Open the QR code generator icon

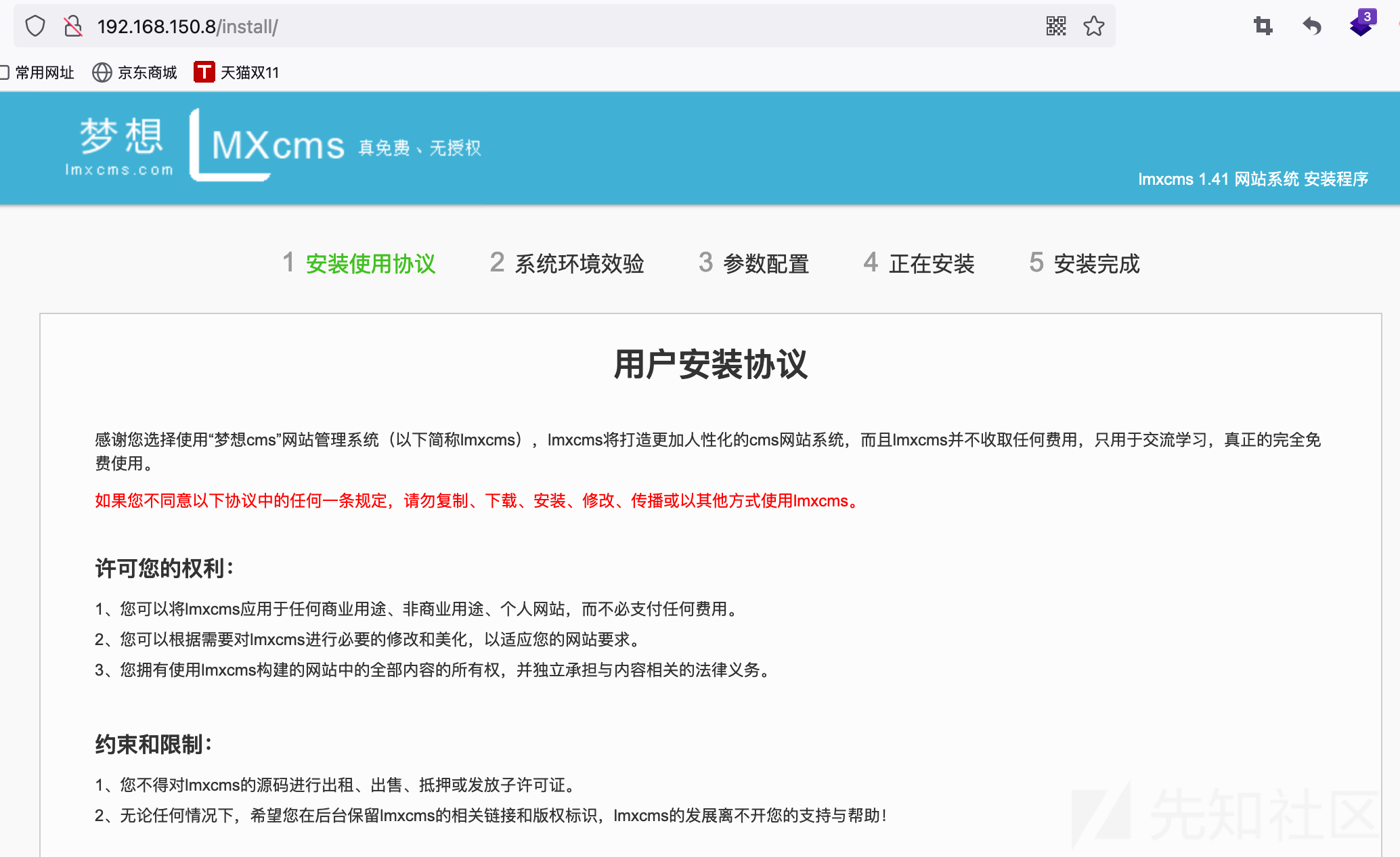pyautogui.click(x=1055, y=26)
